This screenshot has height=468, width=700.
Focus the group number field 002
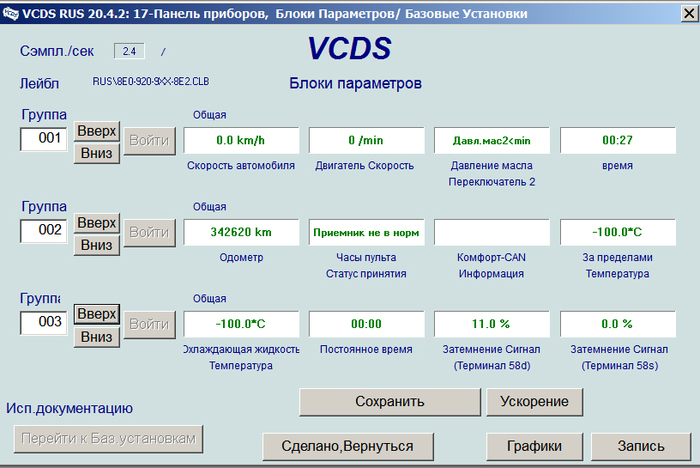(x=43, y=231)
